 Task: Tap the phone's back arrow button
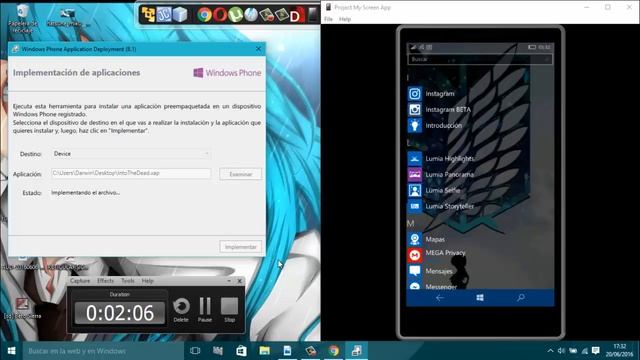pyautogui.click(x=440, y=298)
